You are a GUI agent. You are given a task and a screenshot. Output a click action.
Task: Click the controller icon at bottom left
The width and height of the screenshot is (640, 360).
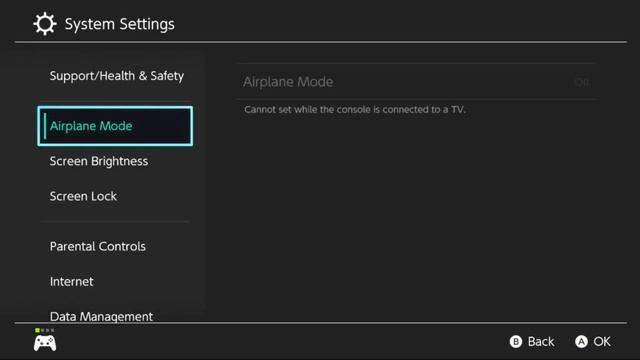45,343
